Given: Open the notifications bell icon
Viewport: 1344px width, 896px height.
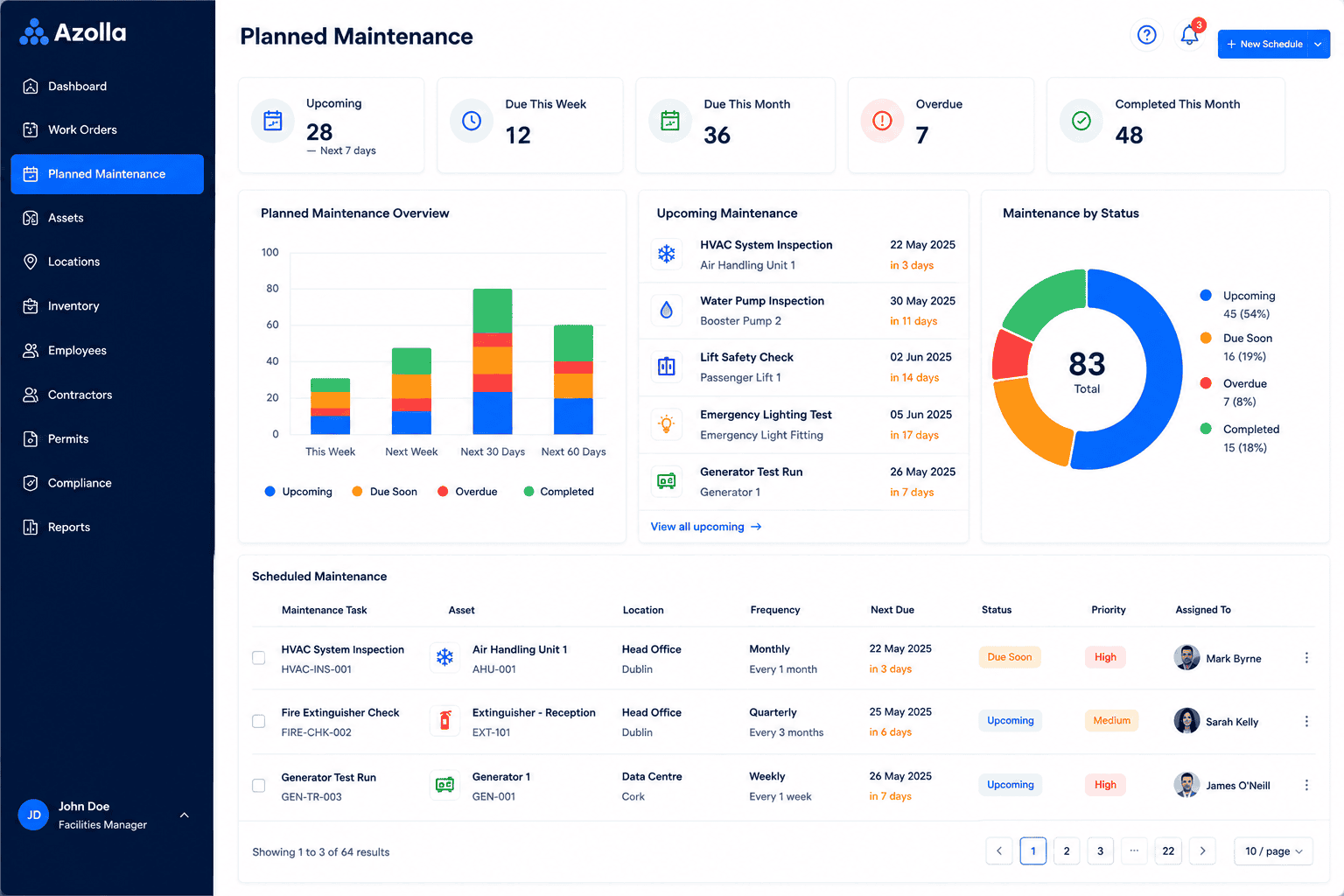Looking at the screenshot, I should [1189, 35].
